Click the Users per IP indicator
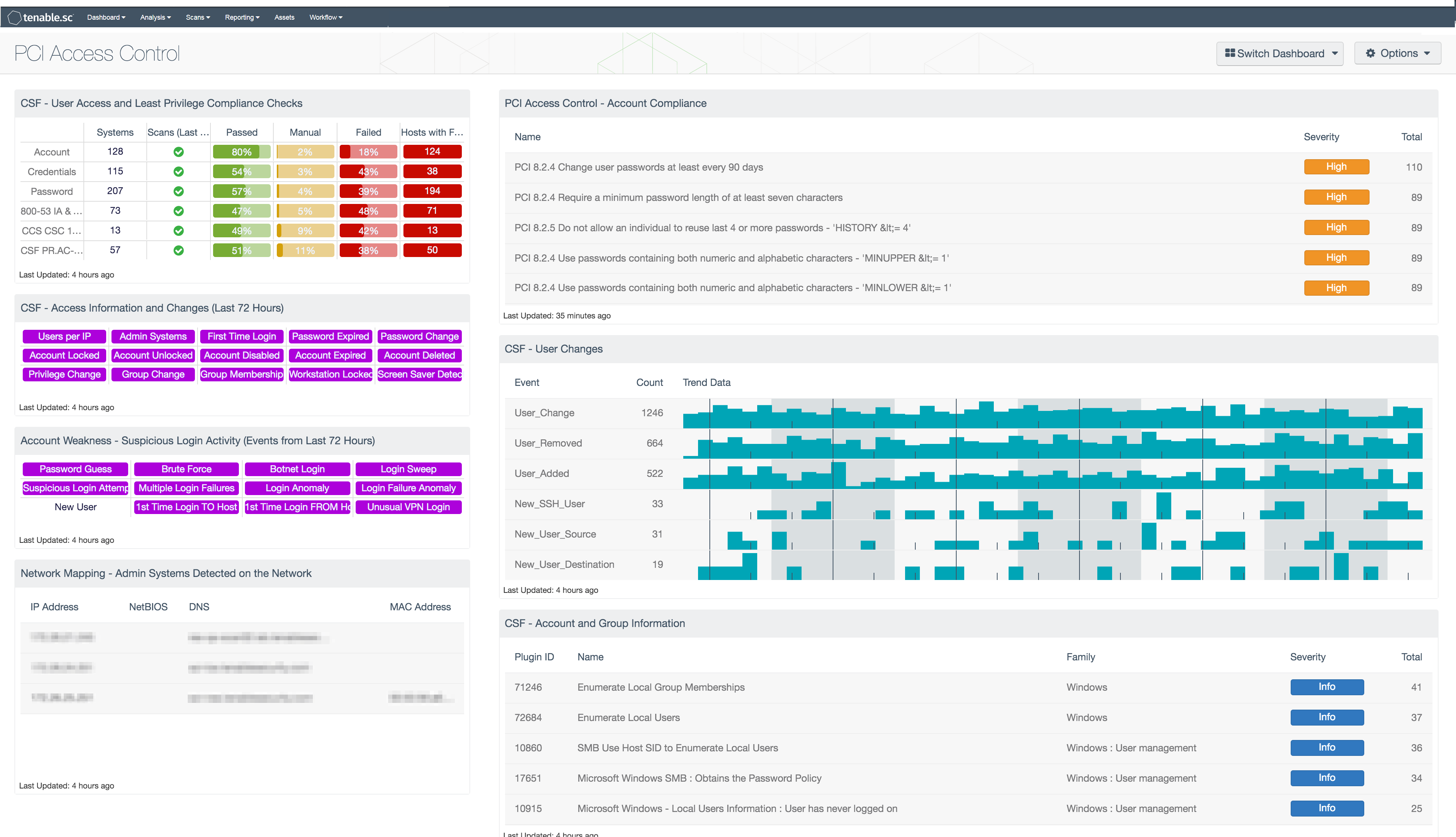This screenshot has width=1456, height=837. [64, 336]
